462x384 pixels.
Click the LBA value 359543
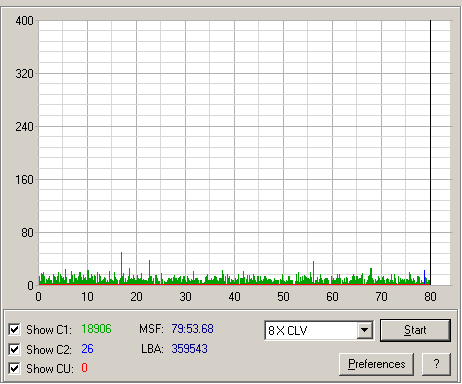pos(189,349)
